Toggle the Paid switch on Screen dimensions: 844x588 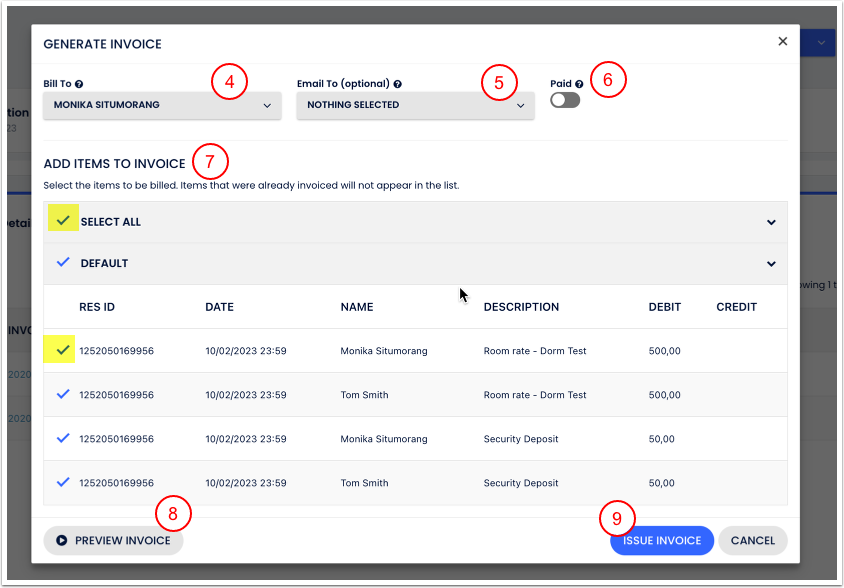click(x=565, y=101)
